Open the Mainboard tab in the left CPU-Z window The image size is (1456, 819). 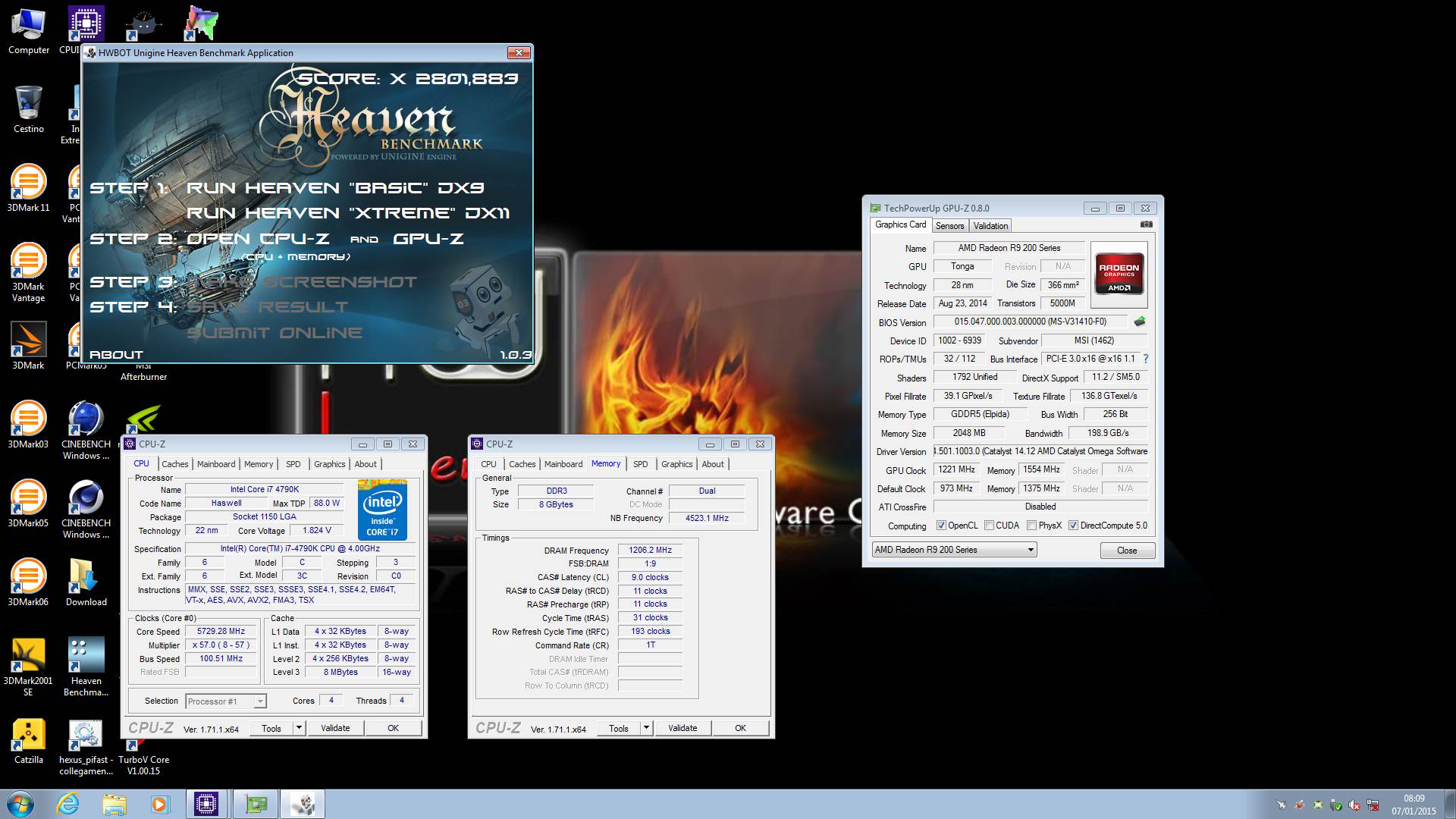(x=216, y=464)
